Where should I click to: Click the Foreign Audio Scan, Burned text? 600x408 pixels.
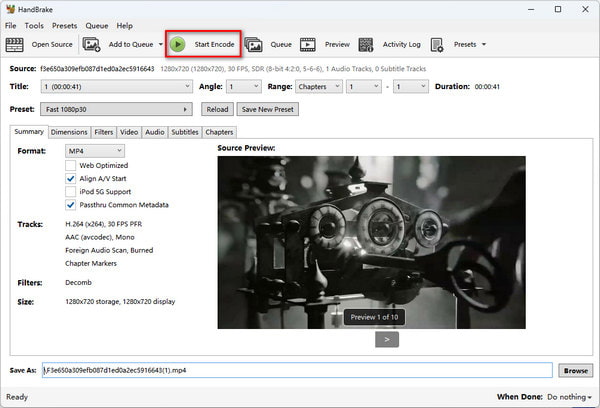(x=109, y=250)
